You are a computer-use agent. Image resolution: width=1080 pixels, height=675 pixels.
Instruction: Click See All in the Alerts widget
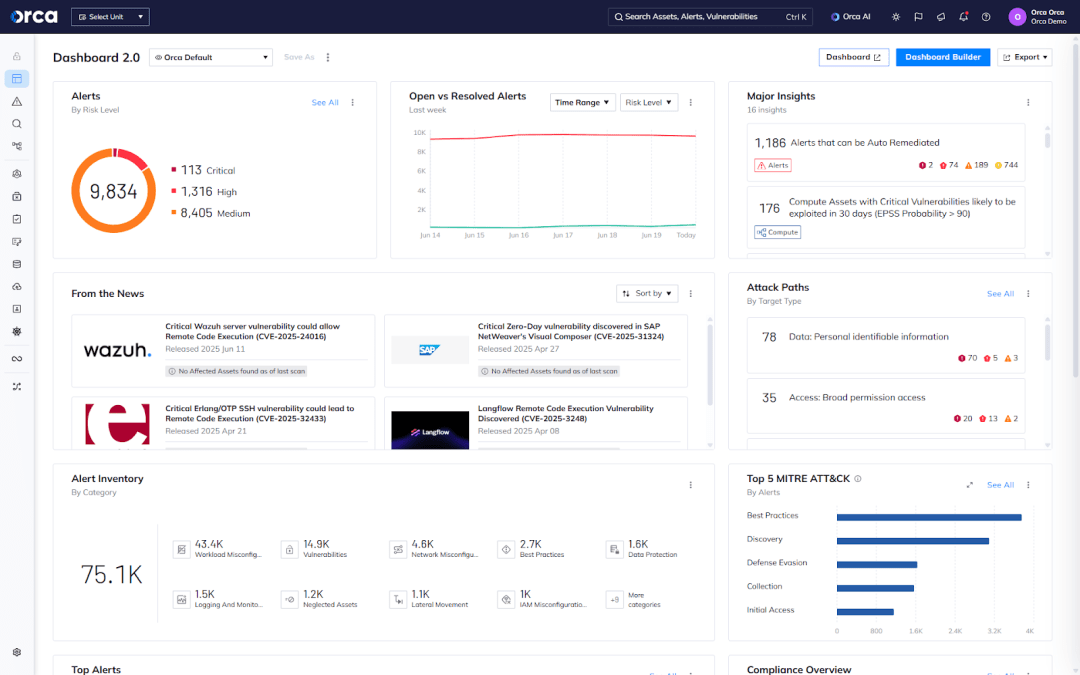(325, 103)
